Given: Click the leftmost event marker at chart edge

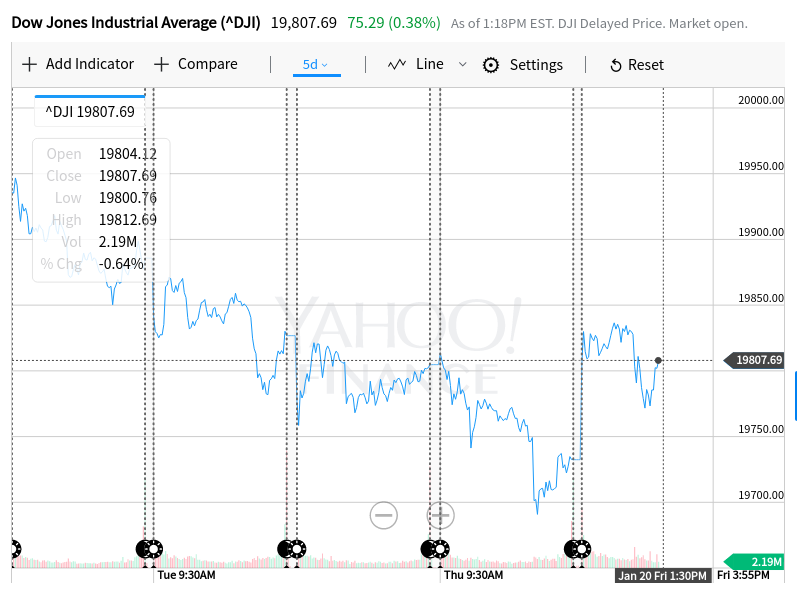Looking at the screenshot, I should click(15, 548).
